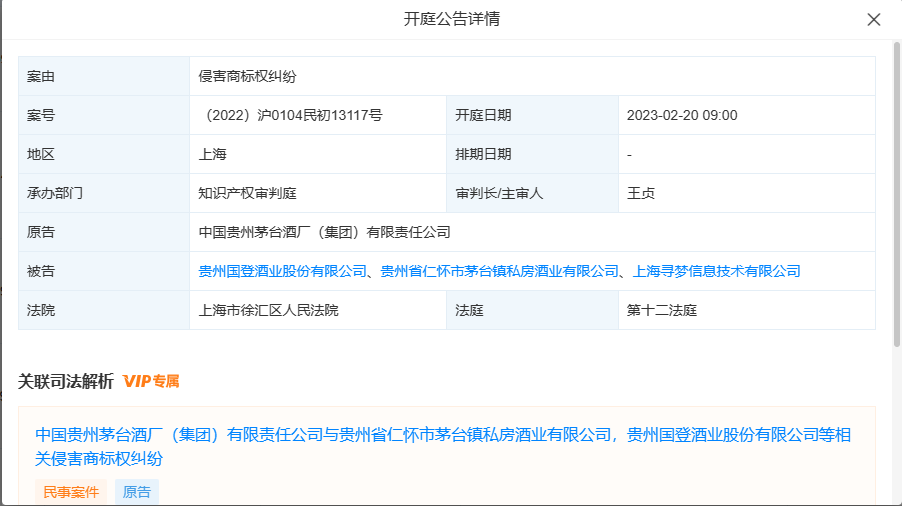This screenshot has height=506, width=902.
Task: Select department 知识产权审判庭
Action: coord(247,193)
